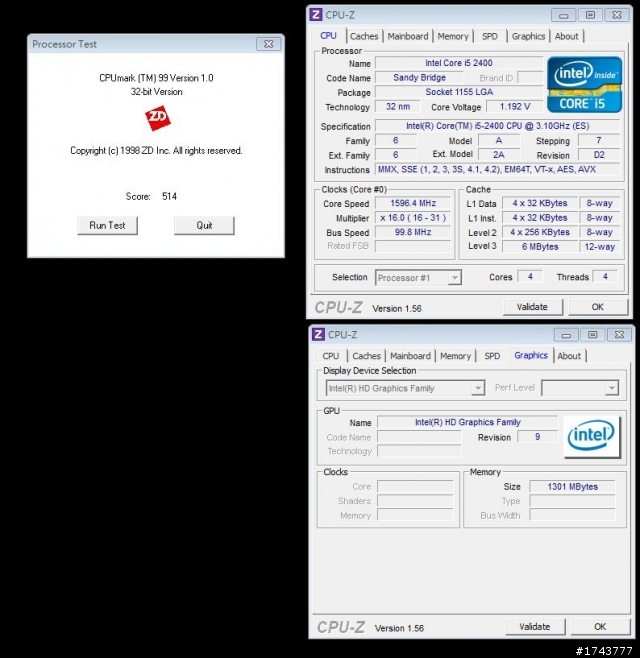640x659 pixels.
Task: Click Run Test in Processor Test
Action: pos(107,226)
